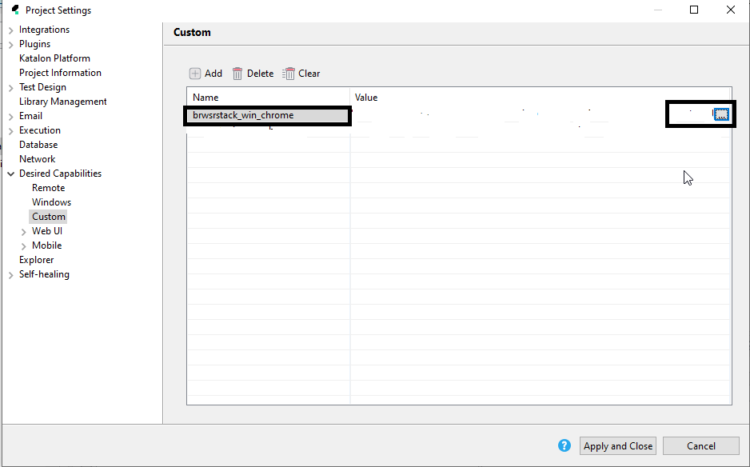Viewport: 750px width, 467px height.
Task: Expand the Self-healing node
Action: (x=11, y=275)
